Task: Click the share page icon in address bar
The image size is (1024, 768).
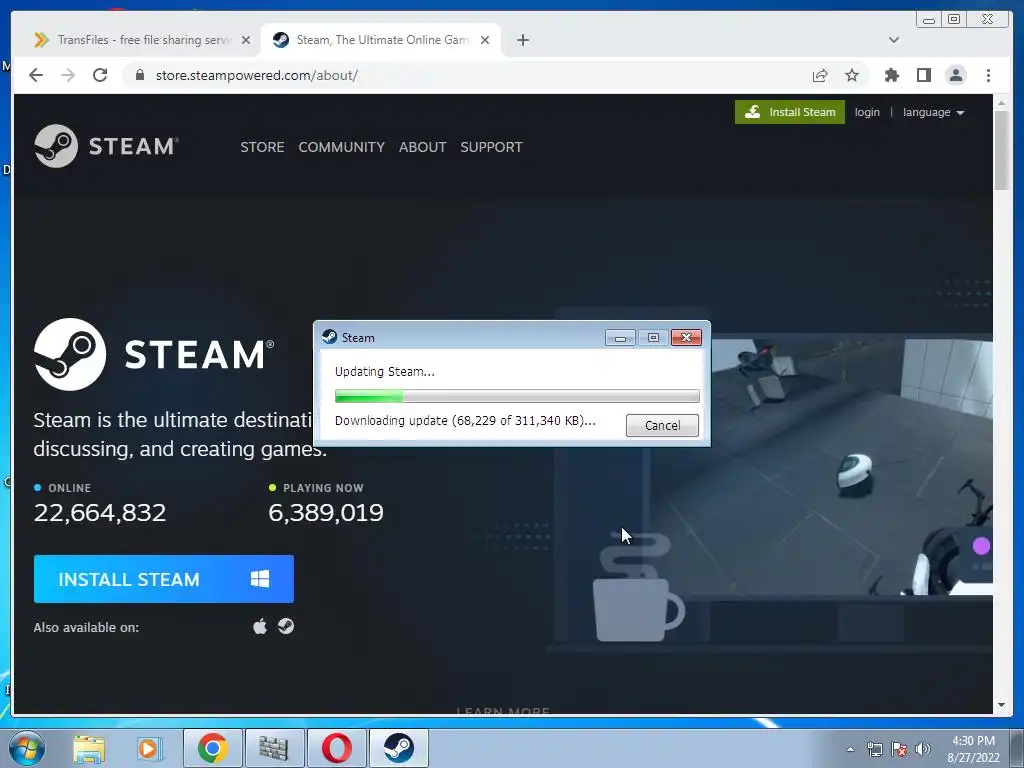Action: (x=820, y=75)
